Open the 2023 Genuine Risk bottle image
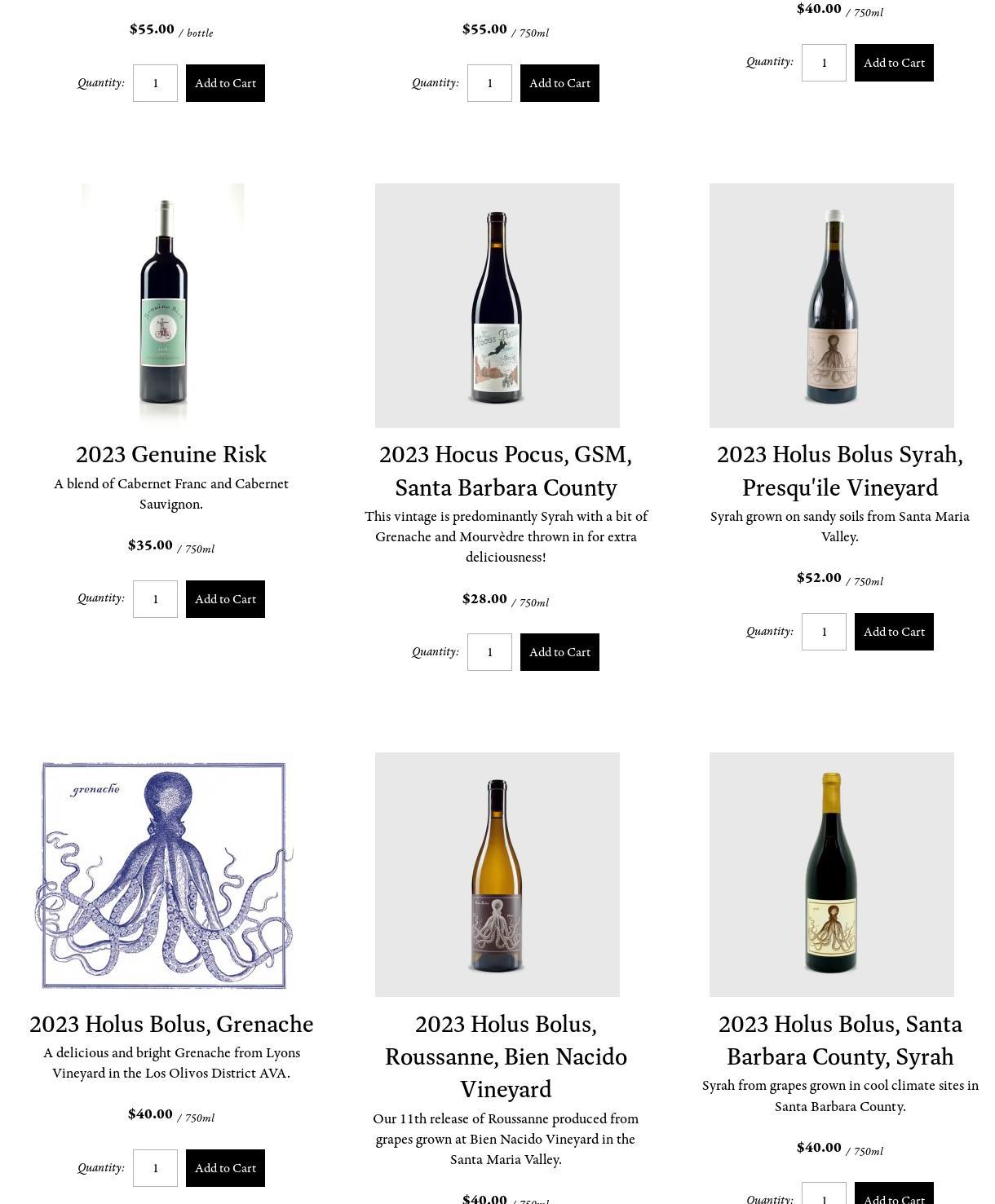The image size is (995, 1204). click(x=162, y=305)
